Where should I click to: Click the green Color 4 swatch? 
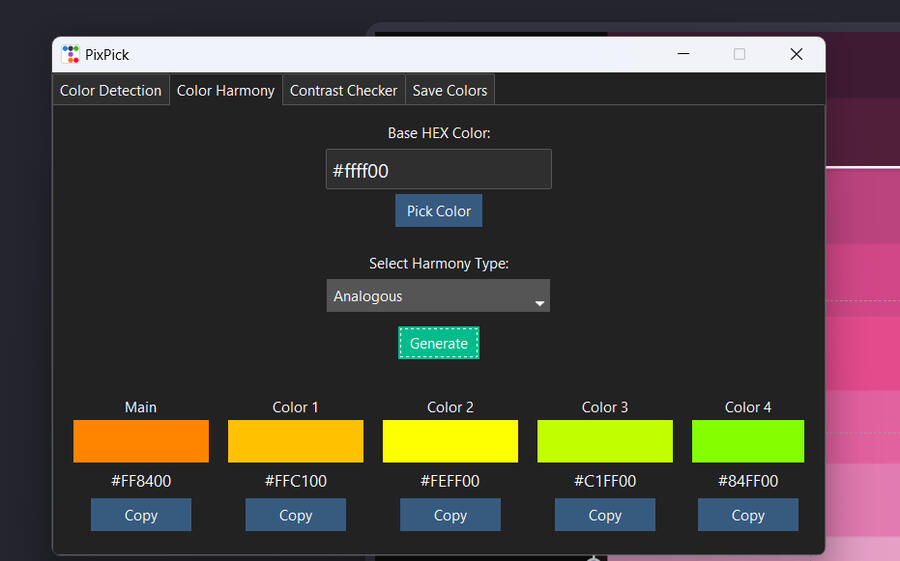pos(748,441)
